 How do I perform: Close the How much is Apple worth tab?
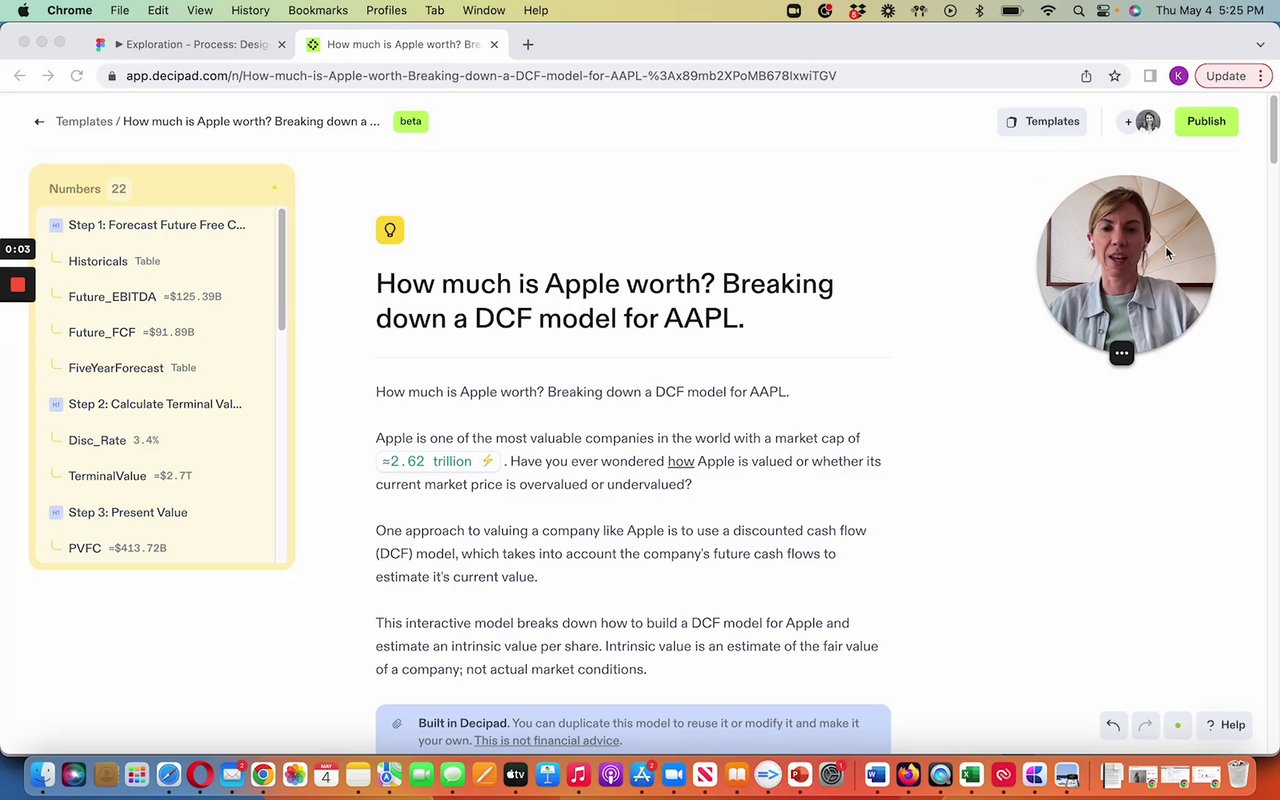496,44
